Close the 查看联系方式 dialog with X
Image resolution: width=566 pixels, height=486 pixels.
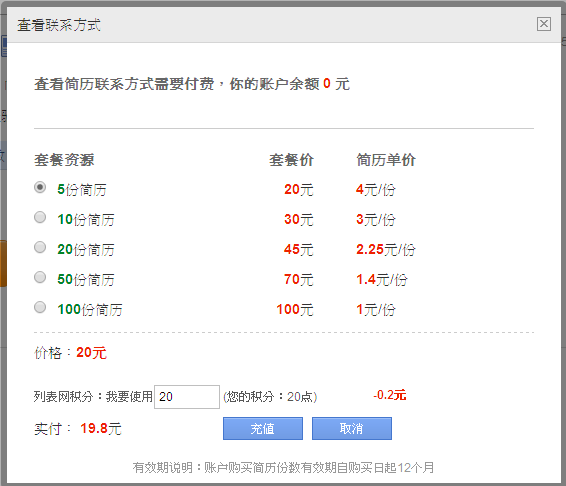[x=544, y=24]
